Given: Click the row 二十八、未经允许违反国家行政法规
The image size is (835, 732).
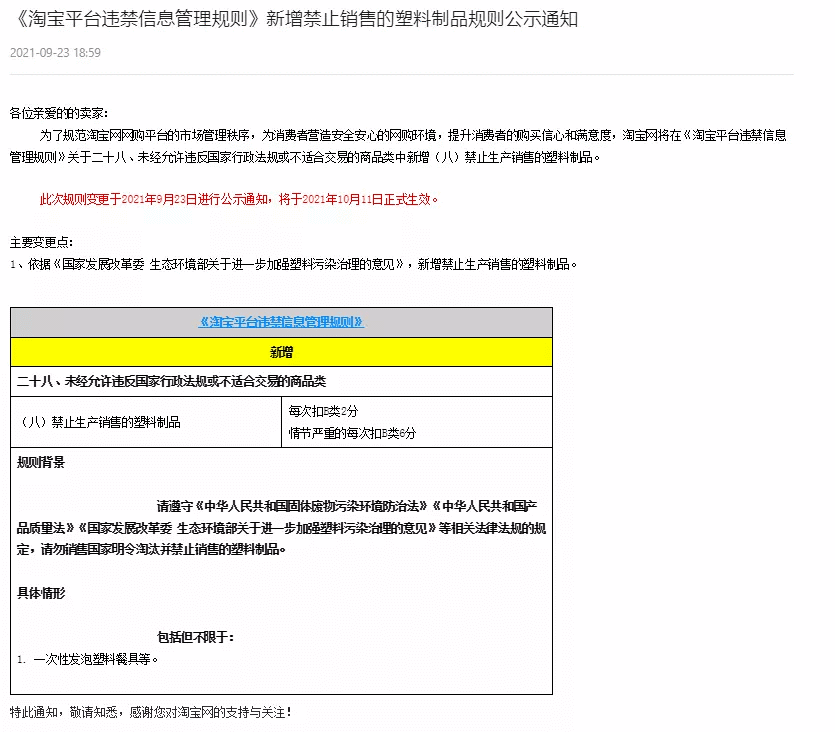Looking at the screenshot, I should 281,381.
